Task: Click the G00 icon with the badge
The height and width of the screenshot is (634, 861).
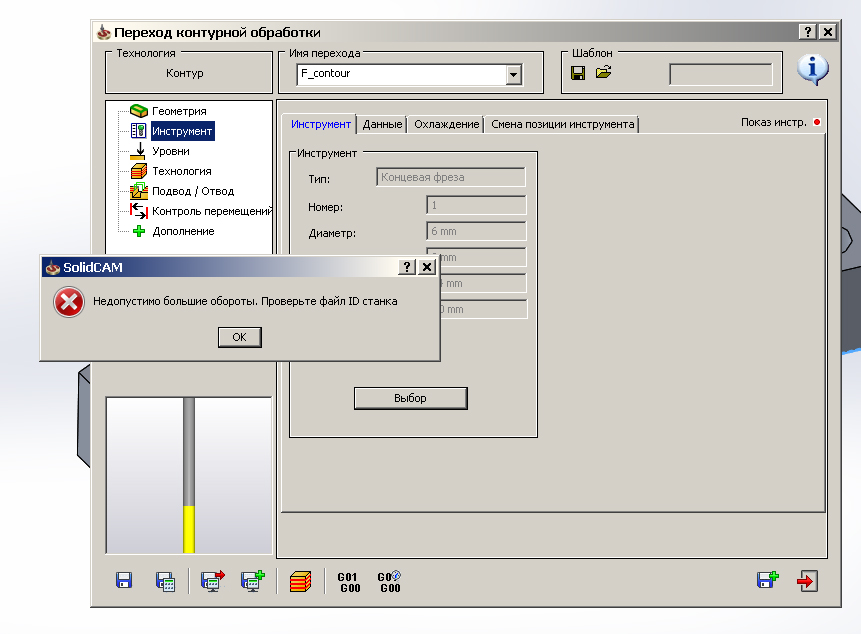Action: pos(389,582)
